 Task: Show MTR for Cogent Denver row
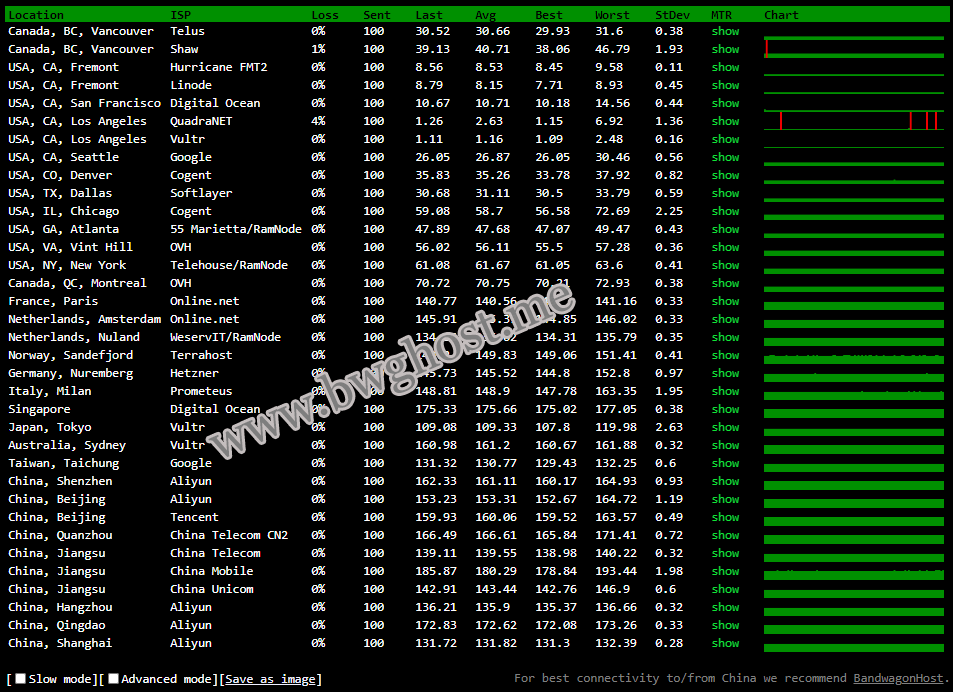click(725, 175)
